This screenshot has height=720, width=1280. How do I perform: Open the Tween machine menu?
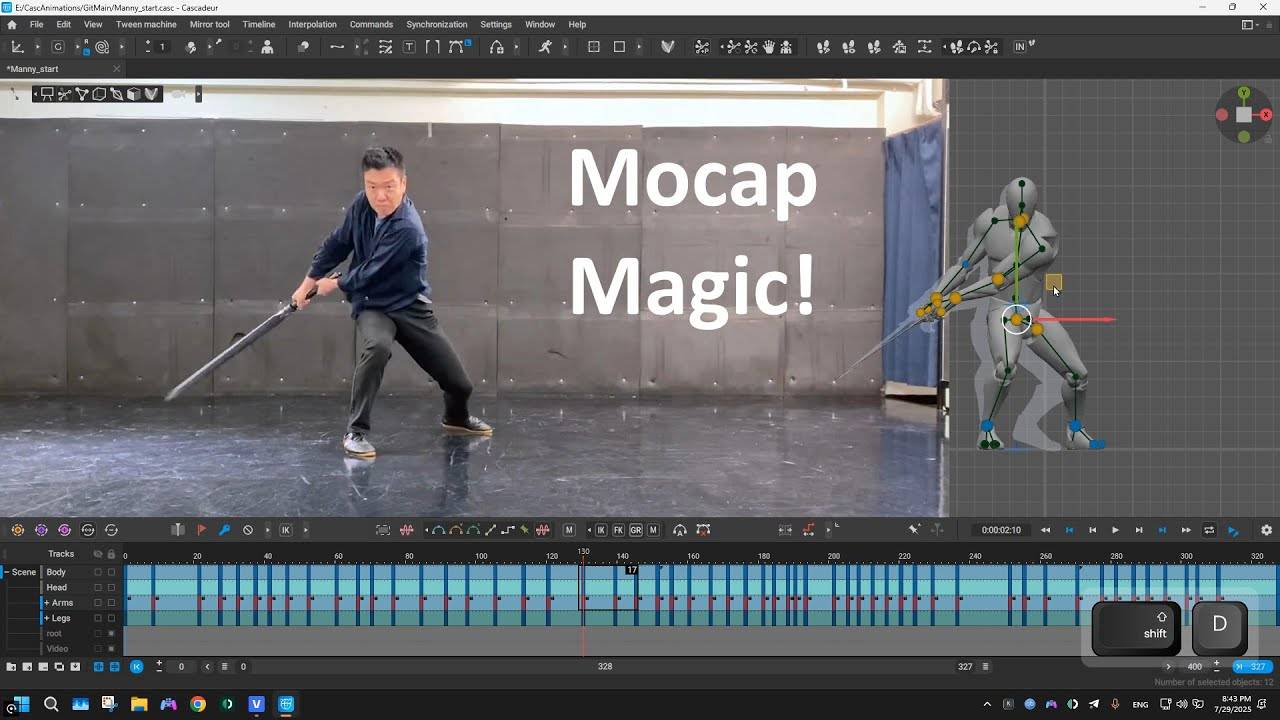(146, 24)
